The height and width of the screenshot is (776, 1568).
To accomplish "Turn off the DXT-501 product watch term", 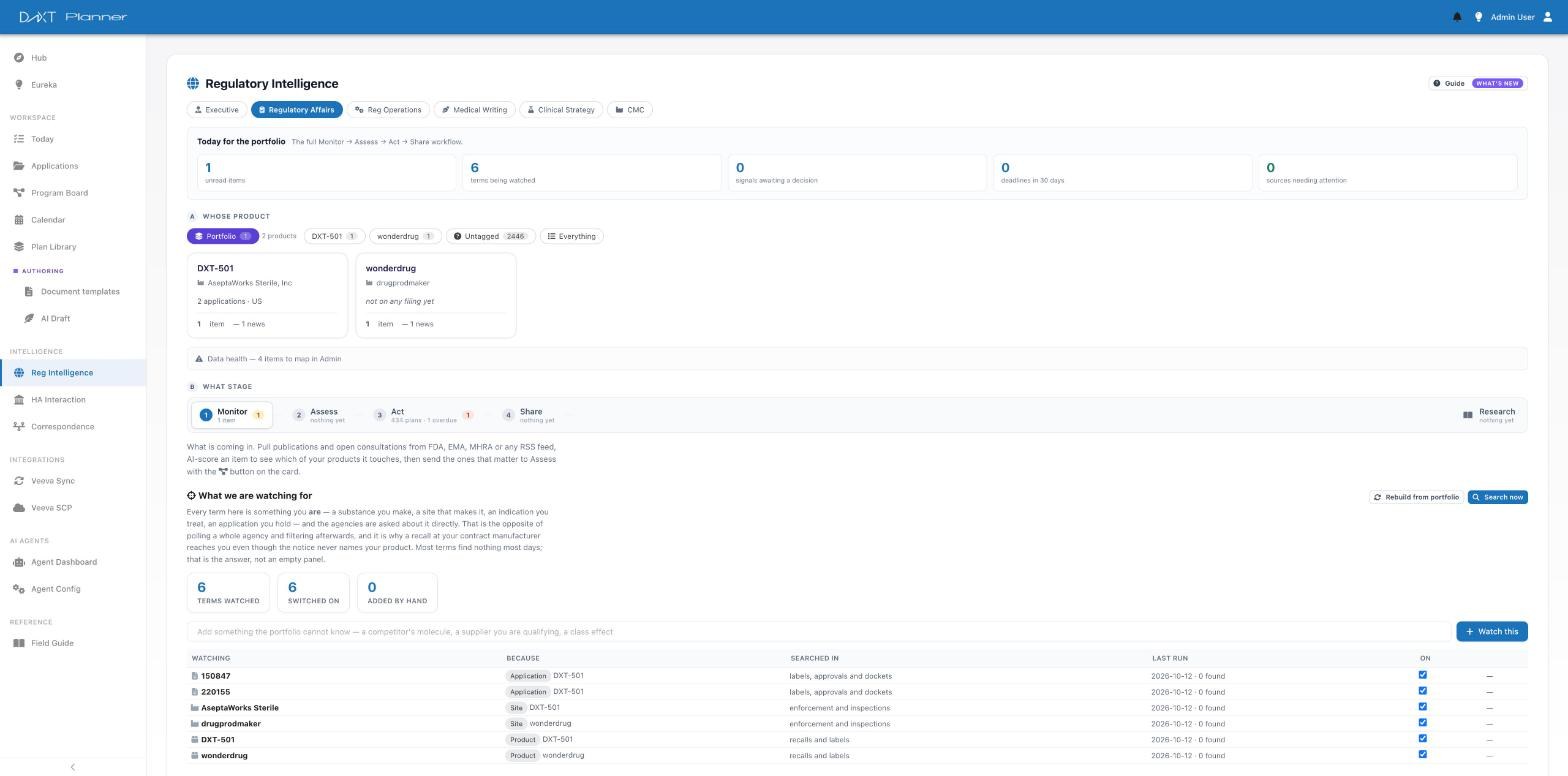I will coord(1422,739).
